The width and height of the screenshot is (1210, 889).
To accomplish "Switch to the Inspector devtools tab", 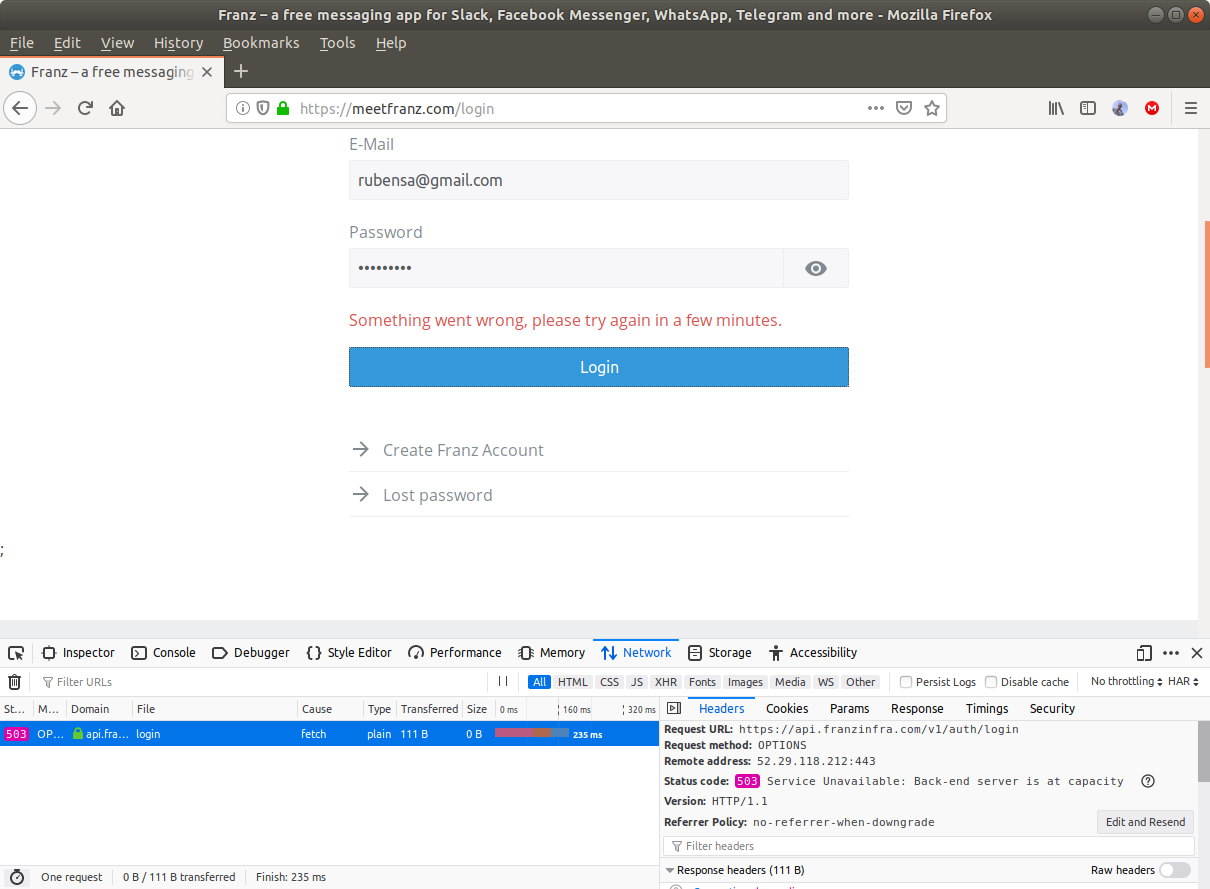I will point(78,653).
